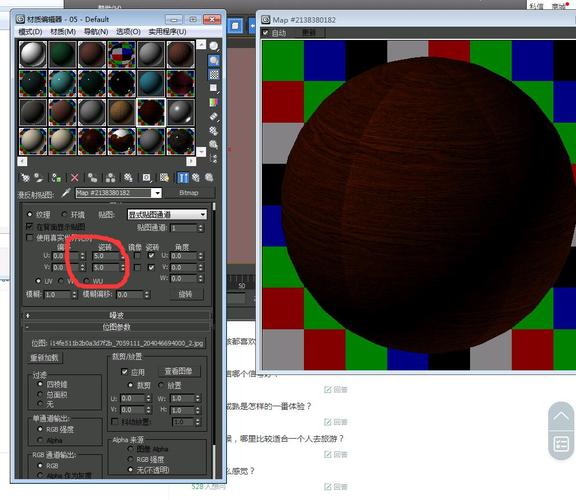Toggle the checkered Background icon

click(214, 75)
